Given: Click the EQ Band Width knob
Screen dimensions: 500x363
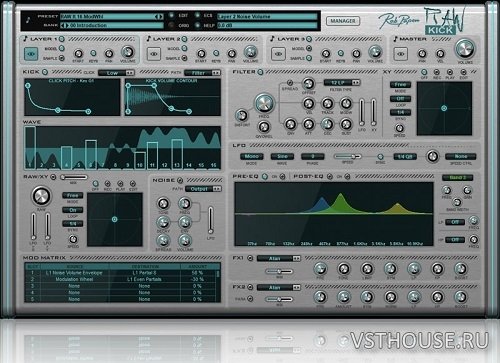Looking at the screenshot, I should click(457, 202).
